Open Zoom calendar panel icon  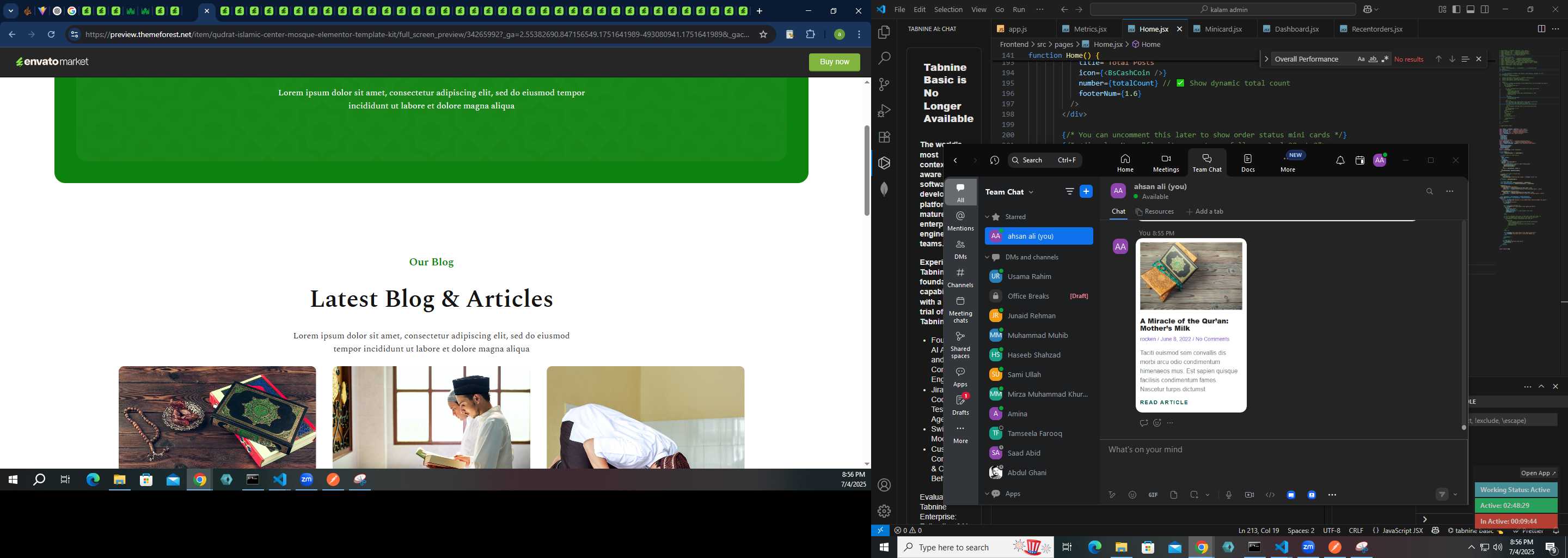coord(1360,160)
